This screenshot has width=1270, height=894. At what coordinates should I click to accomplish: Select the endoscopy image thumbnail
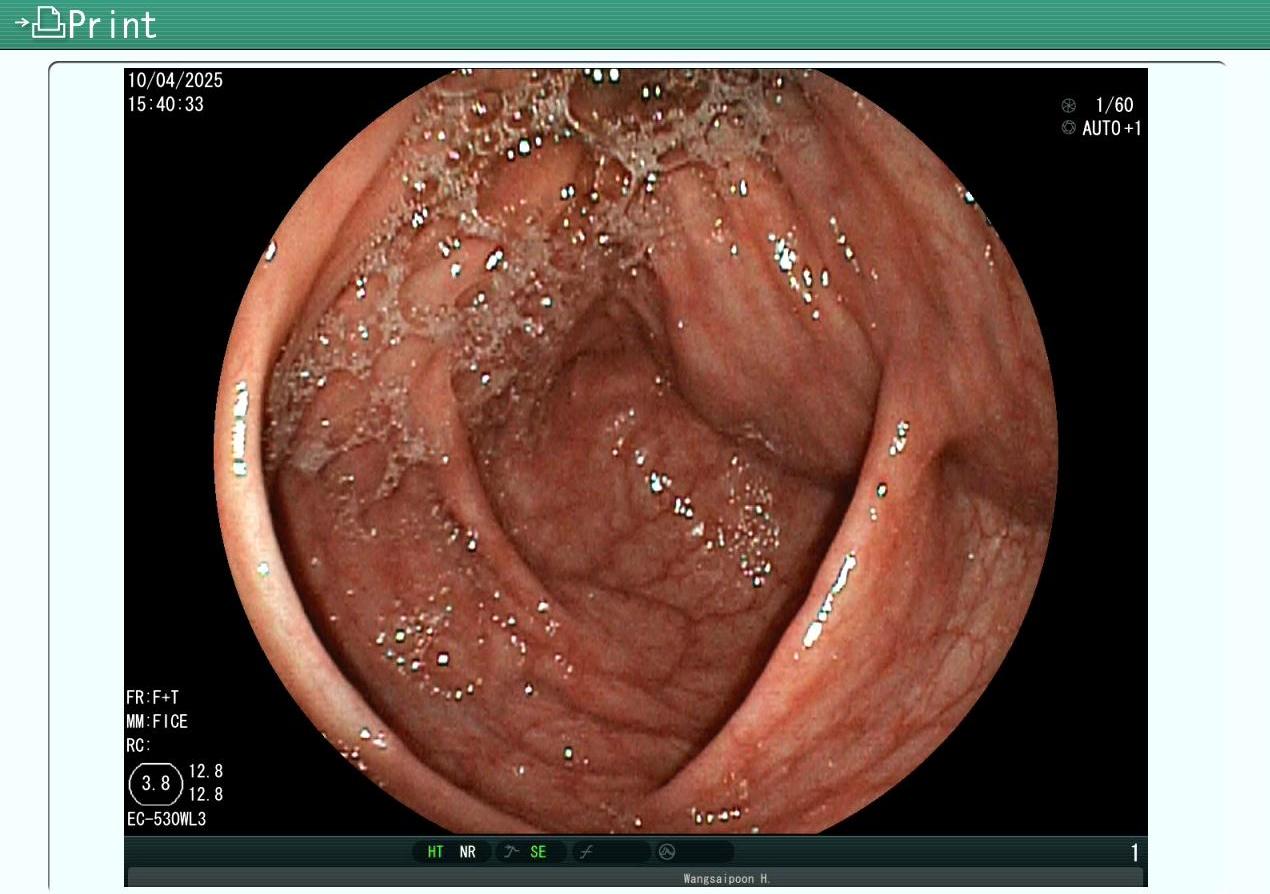tap(636, 451)
